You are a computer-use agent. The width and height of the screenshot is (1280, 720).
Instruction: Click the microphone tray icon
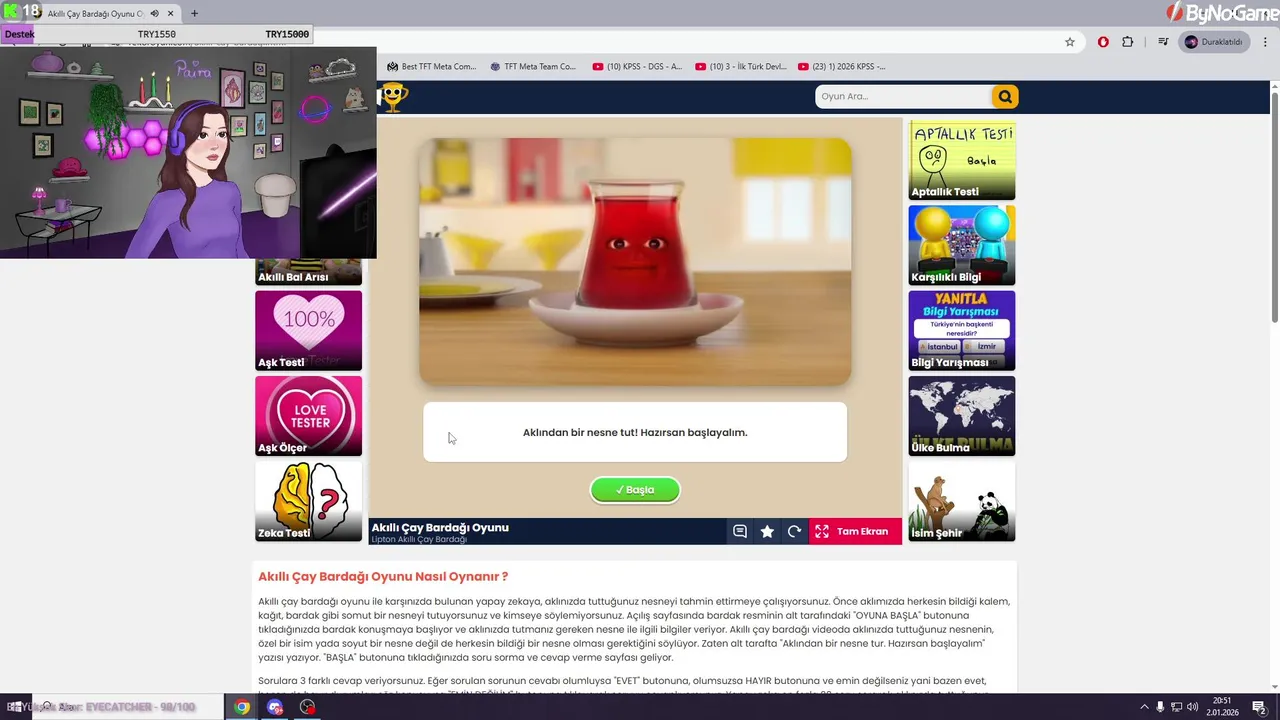(x=1160, y=707)
